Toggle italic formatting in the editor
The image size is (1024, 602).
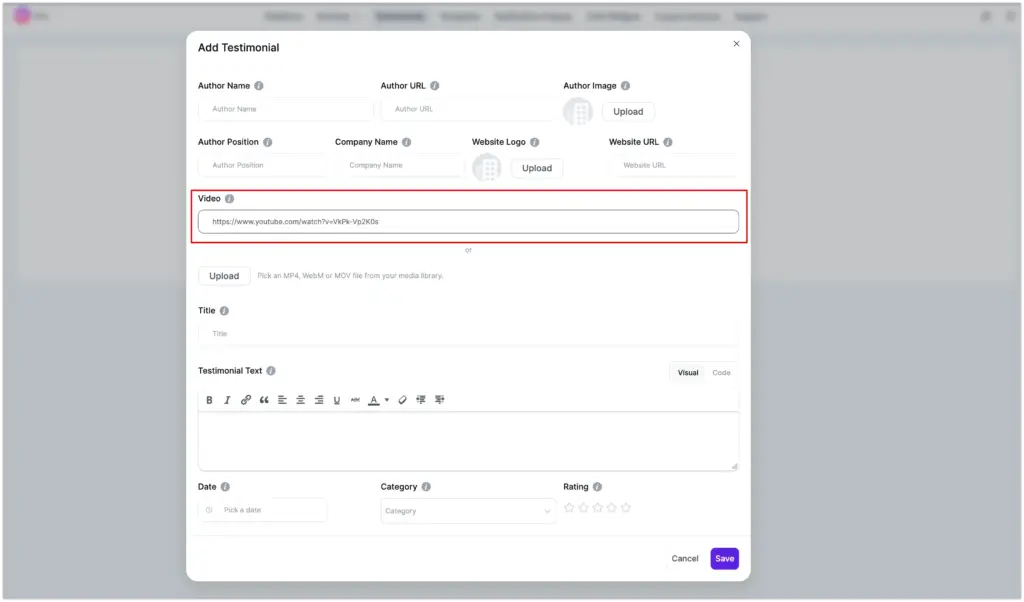click(227, 400)
